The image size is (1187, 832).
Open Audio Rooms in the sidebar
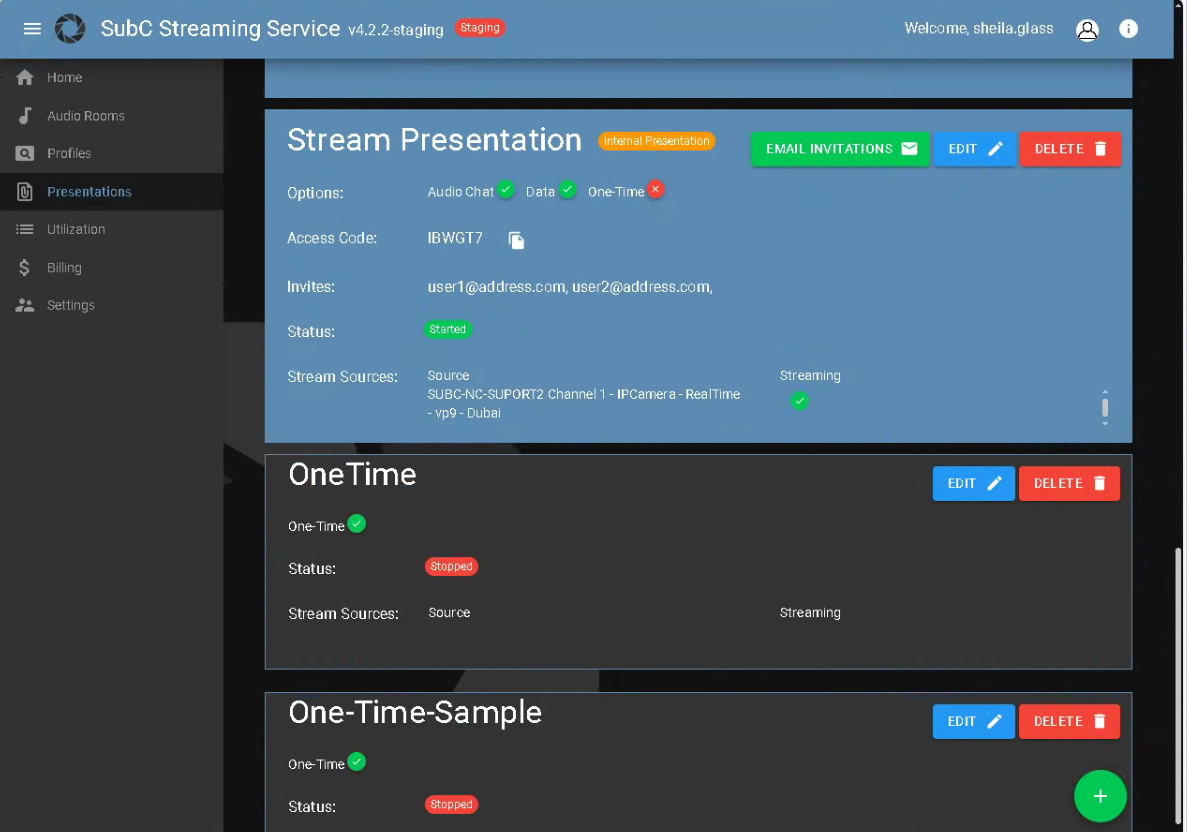tap(85, 116)
